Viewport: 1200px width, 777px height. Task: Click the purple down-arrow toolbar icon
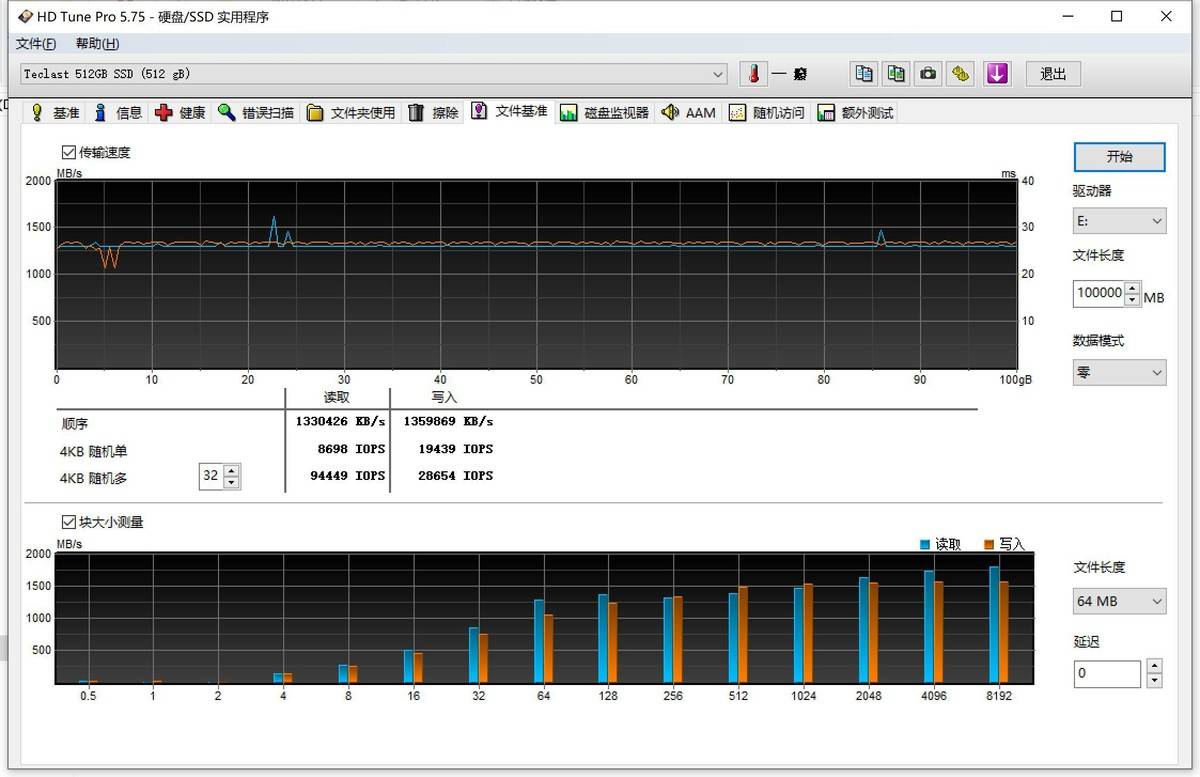click(x=997, y=74)
